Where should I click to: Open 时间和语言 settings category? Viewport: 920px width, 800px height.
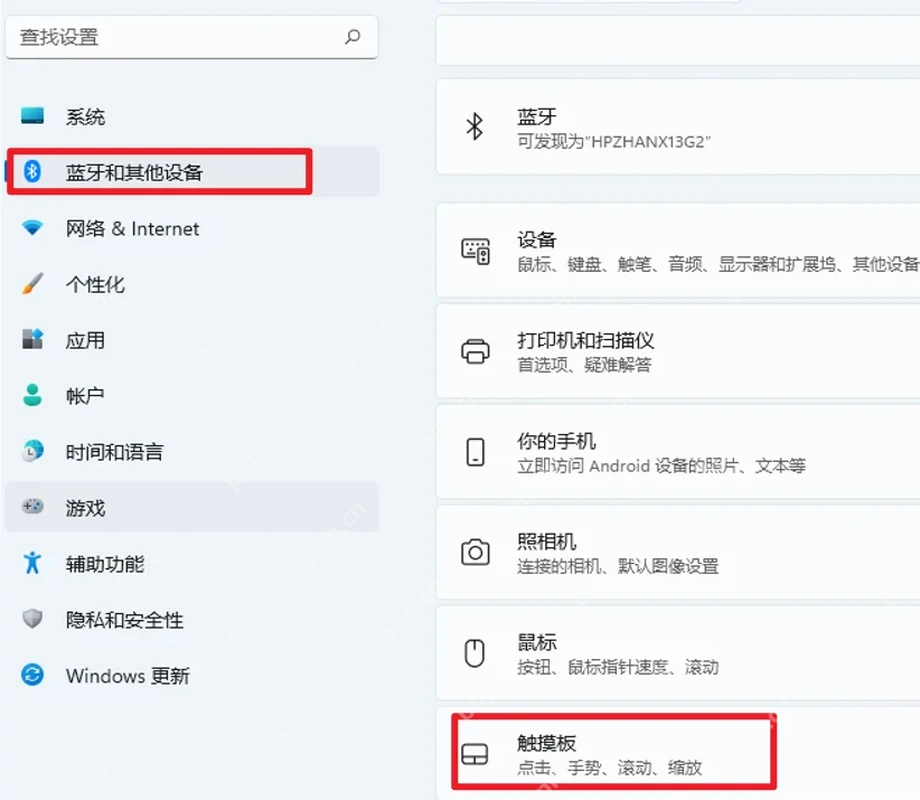click(x=191, y=451)
